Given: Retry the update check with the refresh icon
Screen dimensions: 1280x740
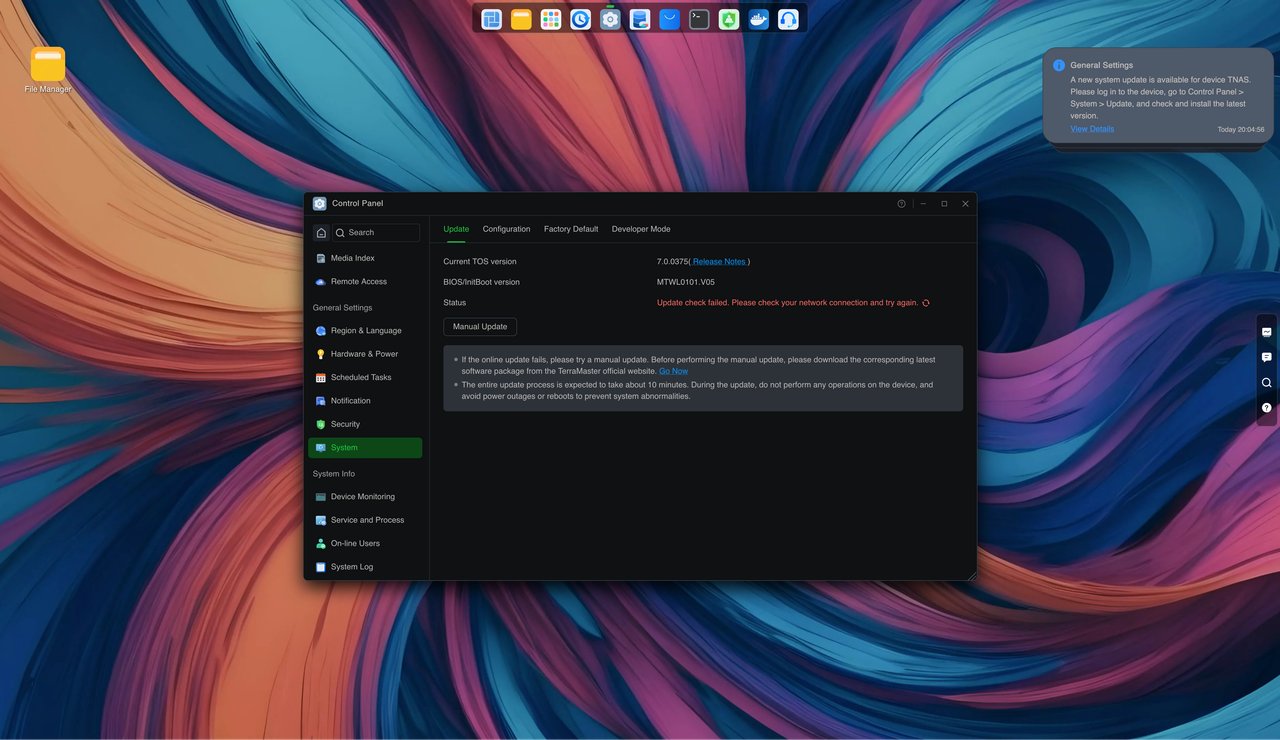Looking at the screenshot, I should point(926,303).
